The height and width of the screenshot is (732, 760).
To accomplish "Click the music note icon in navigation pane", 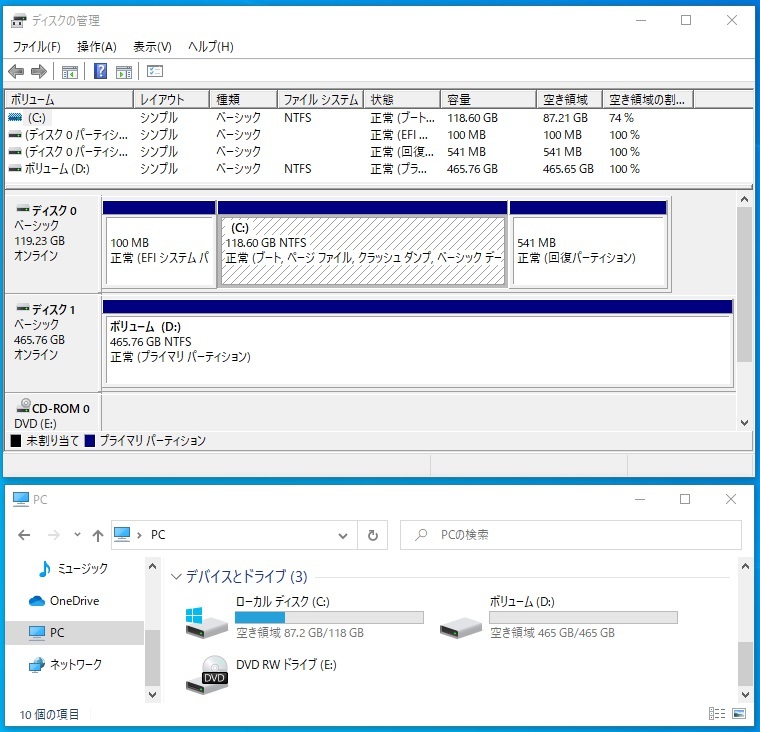I will 45,569.
